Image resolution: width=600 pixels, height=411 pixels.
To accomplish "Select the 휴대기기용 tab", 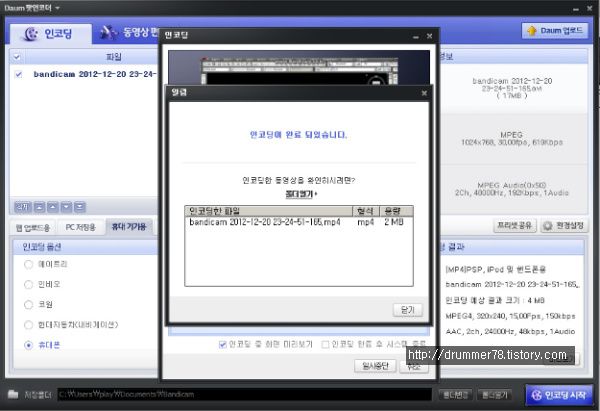I will point(129,227).
